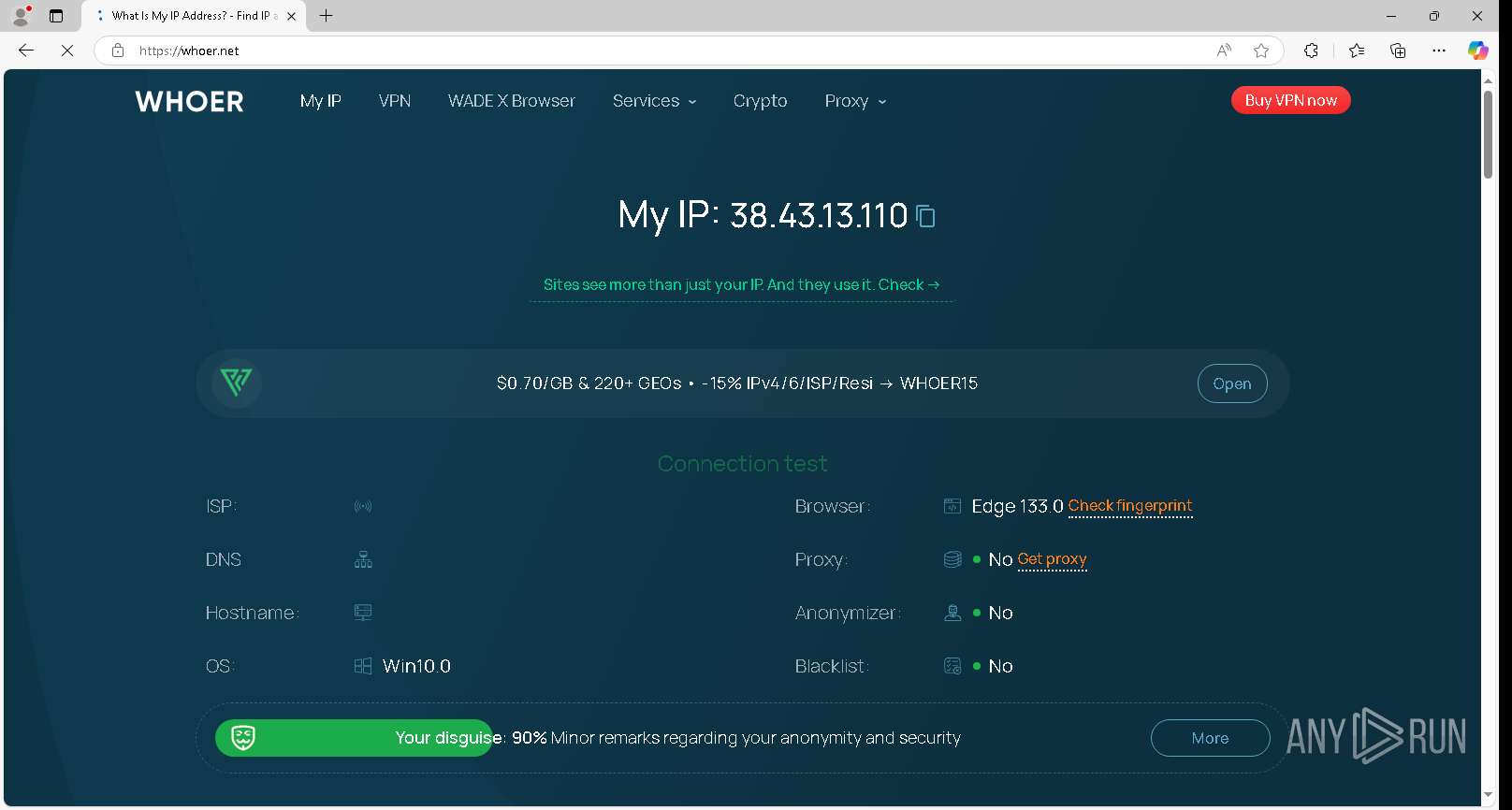Image resolution: width=1512 pixels, height=810 pixels.
Task: Copy the IP address with copy icon
Action: [925, 216]
